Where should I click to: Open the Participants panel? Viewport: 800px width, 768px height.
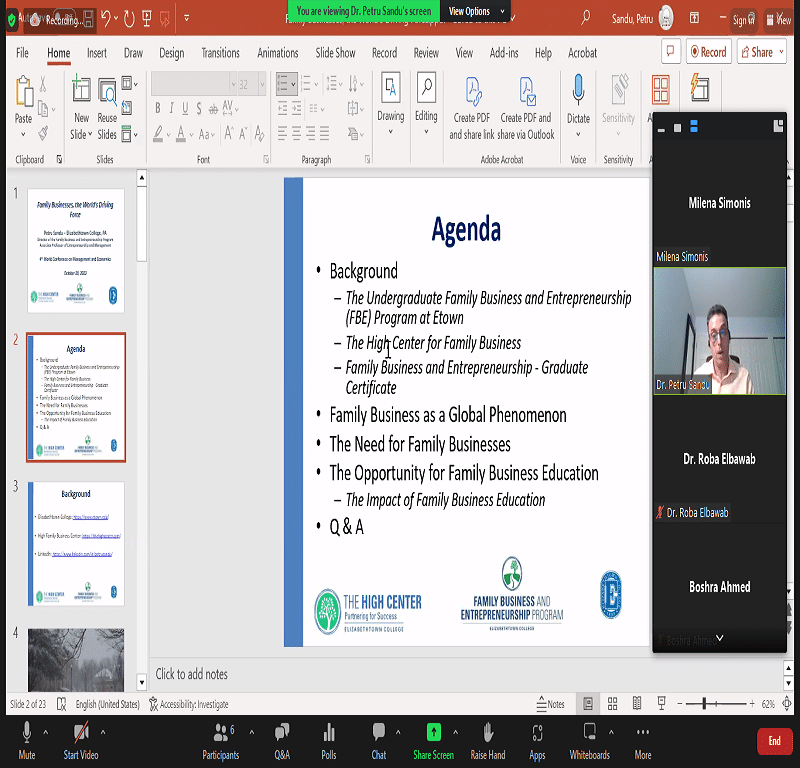click(x=219, y=737)
